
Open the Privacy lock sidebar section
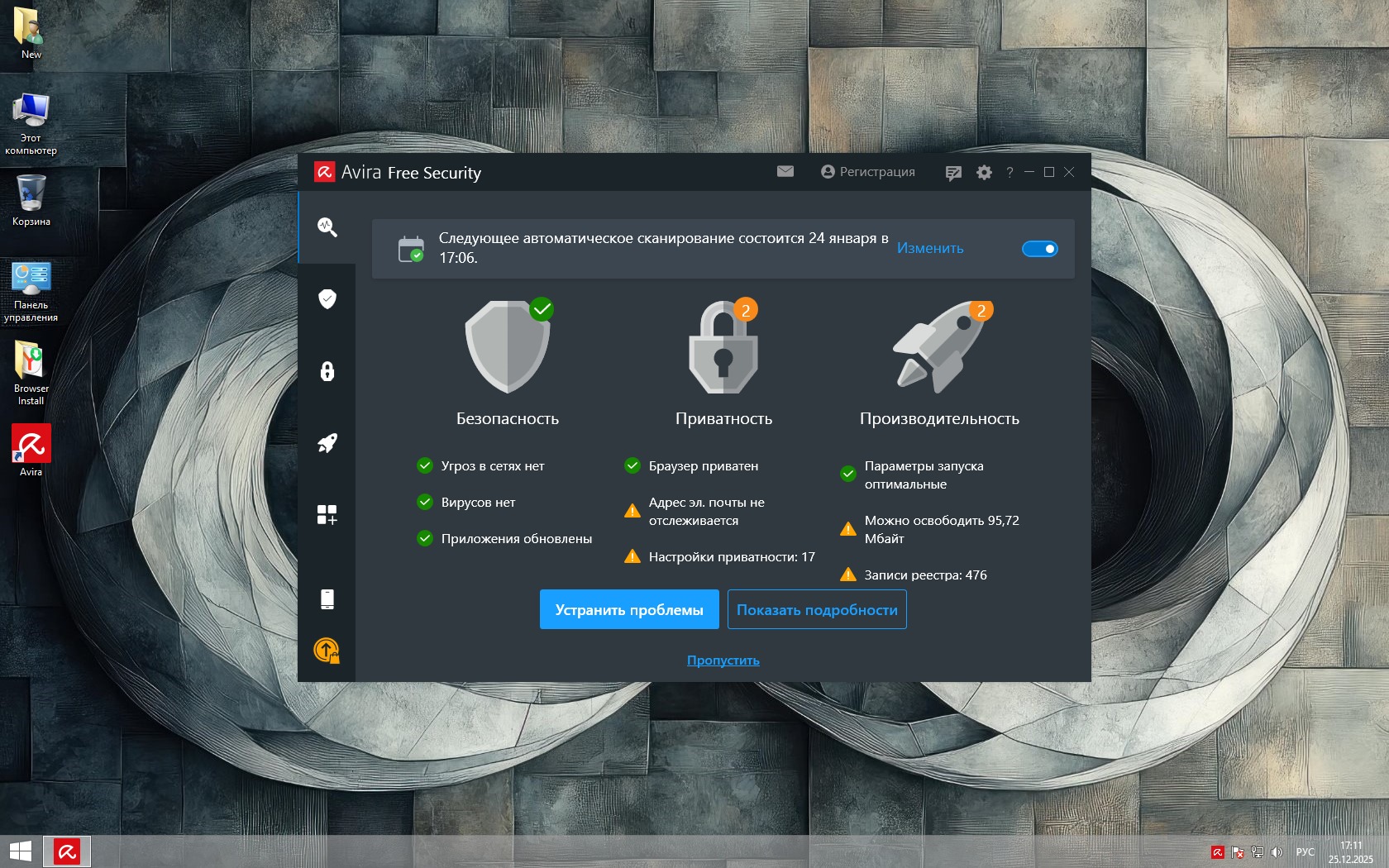pyautogui.click(x=327, y=371)
